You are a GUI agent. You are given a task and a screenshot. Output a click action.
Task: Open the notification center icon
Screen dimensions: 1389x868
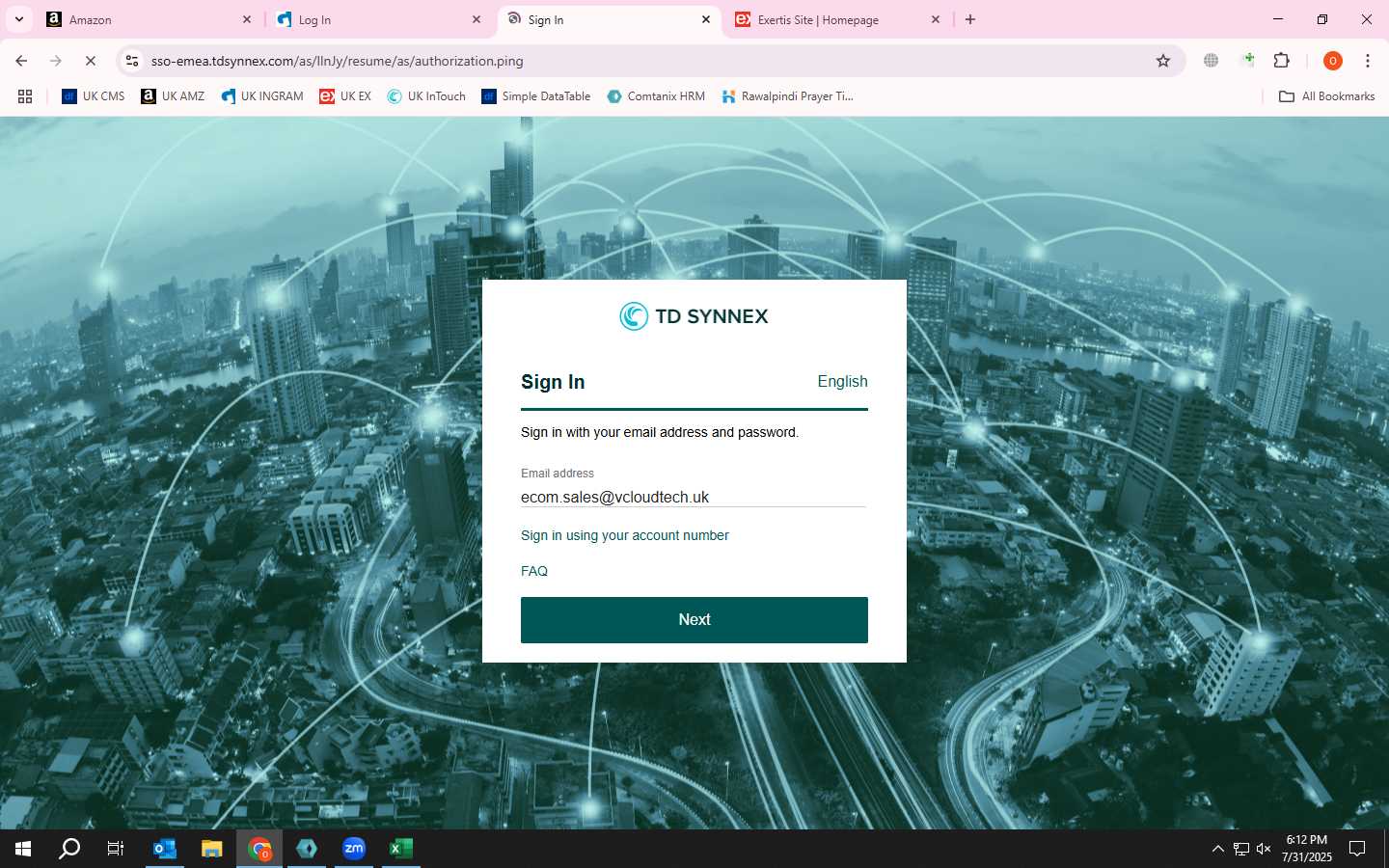[x=1357, y=849]
